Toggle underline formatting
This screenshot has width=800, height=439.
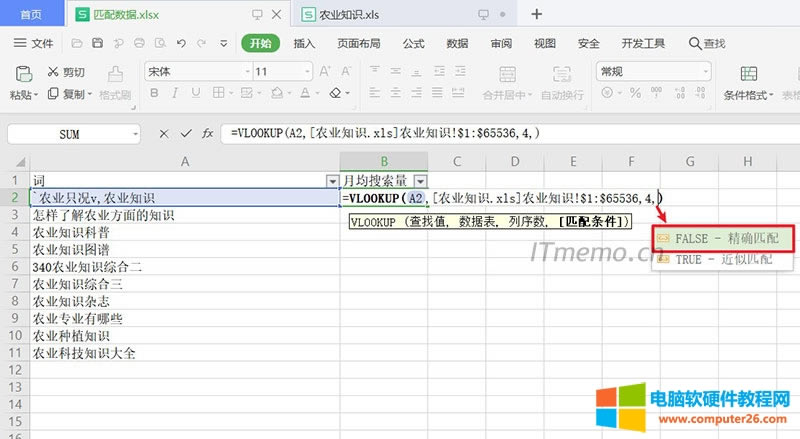(x=195, y=93)
